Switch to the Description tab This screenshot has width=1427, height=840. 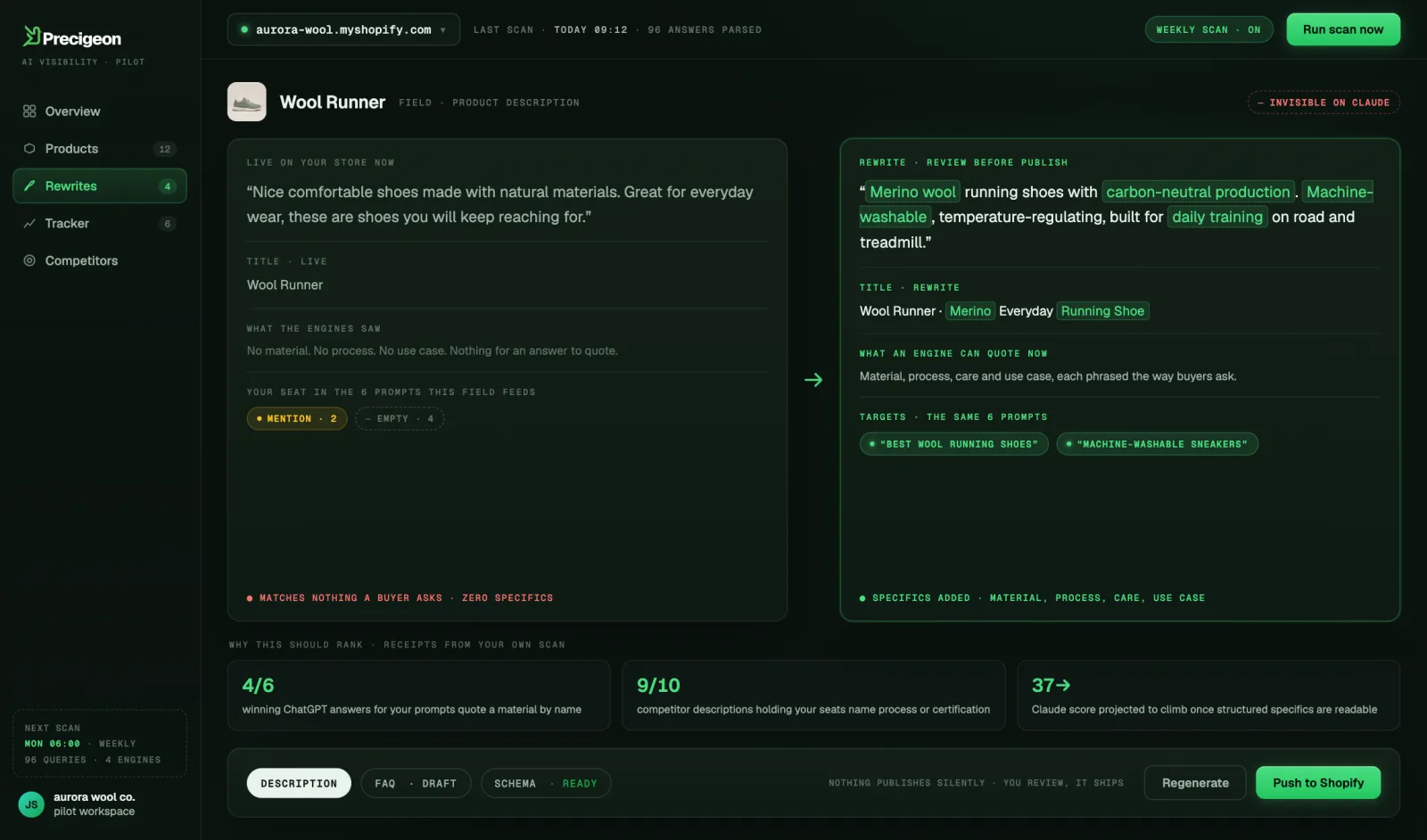(x=299, y=783)
